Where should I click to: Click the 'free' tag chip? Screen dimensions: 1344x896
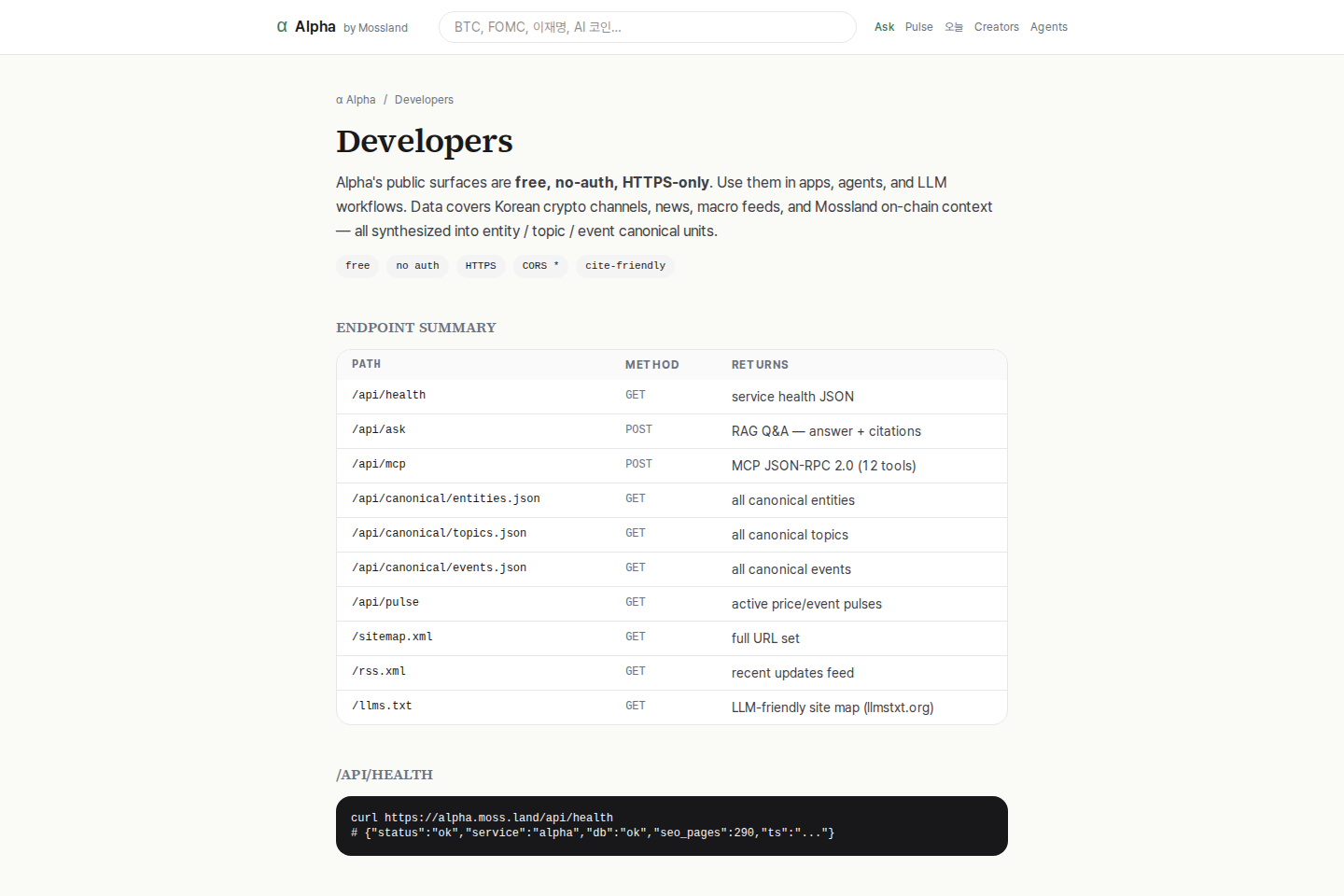click(357, 266)
